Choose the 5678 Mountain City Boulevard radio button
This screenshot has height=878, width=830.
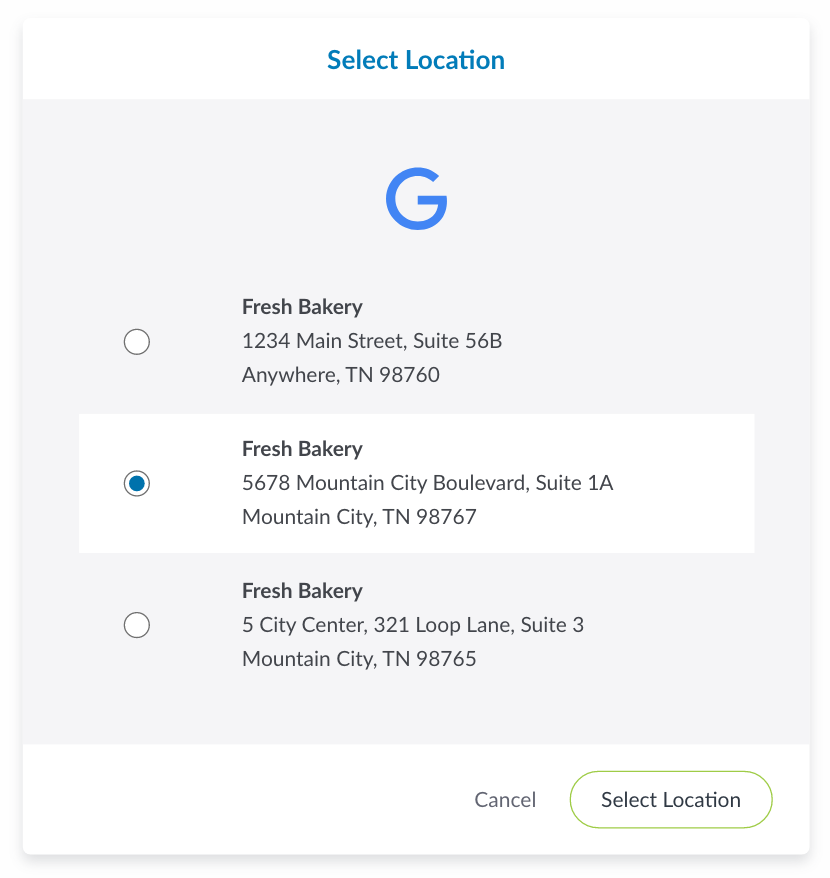pyautogui.click(x=137, y=484)
